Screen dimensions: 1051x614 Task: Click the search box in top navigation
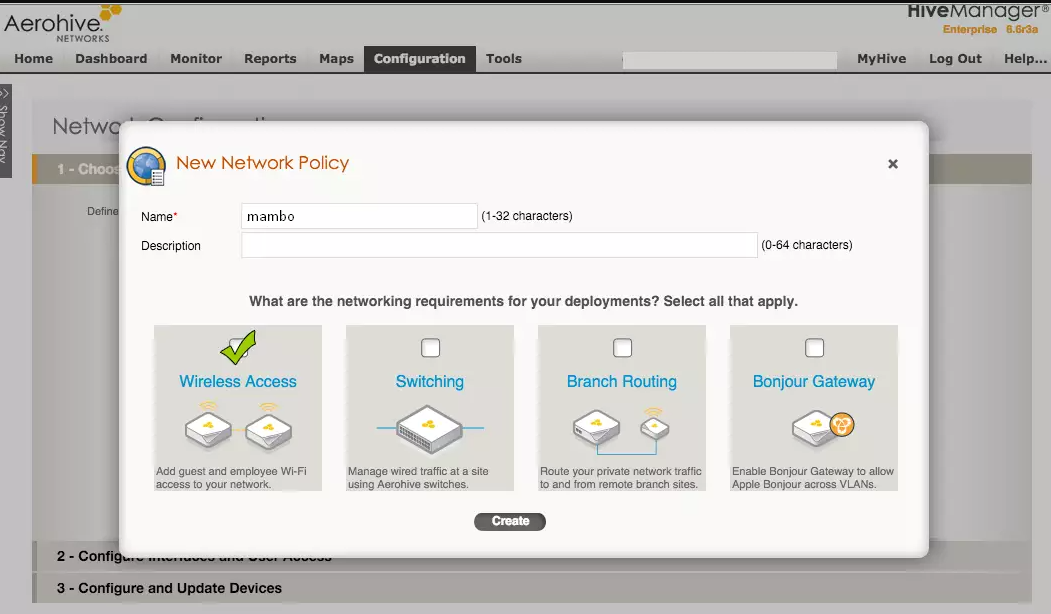point(729,60)
